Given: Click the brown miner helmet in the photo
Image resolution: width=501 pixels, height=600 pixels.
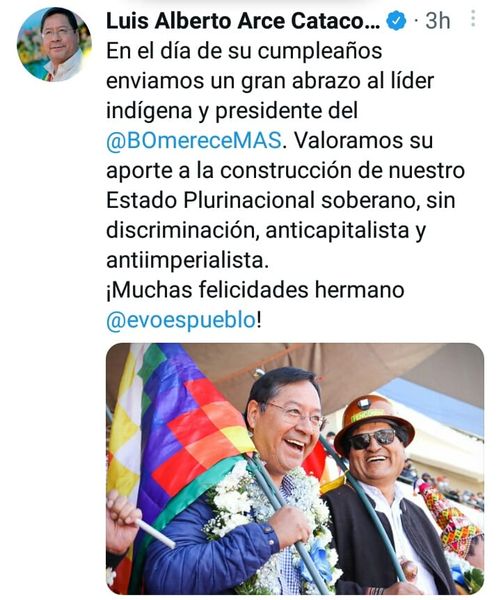Looking at the screenshot, I should click(373, 418).
